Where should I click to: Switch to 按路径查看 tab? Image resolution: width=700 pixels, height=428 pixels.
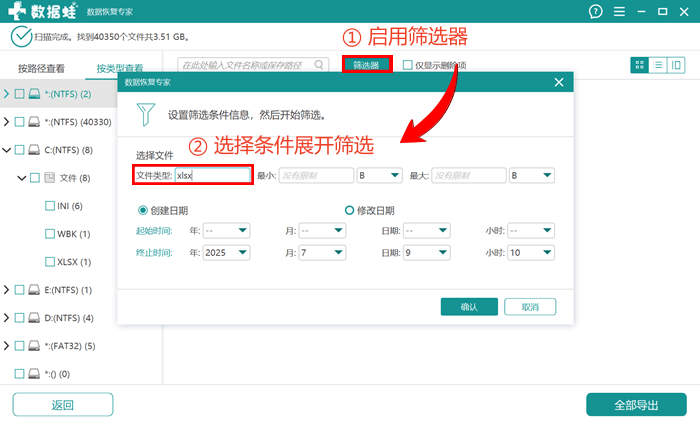coord(41,68)
